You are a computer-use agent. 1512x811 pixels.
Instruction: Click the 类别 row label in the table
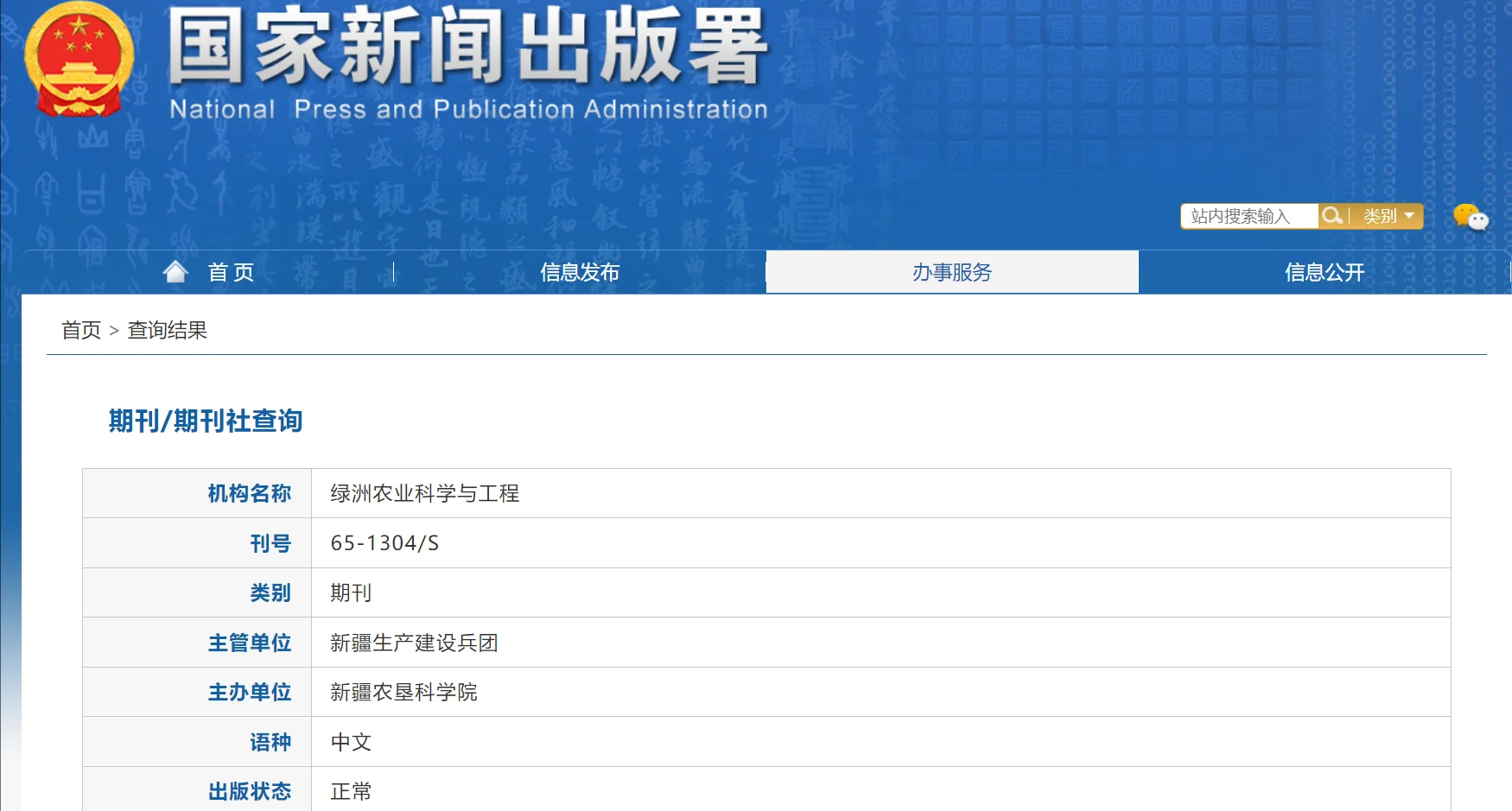point(197,592)
